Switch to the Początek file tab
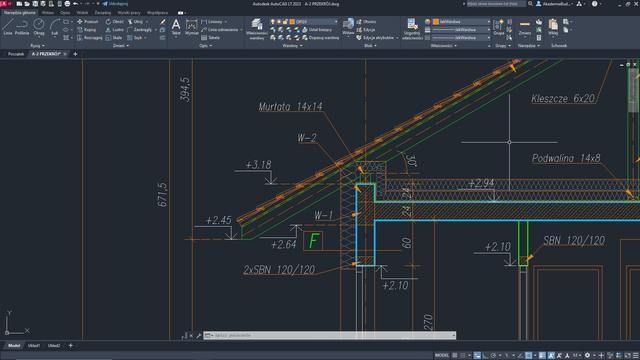640x360 pixels. (16, 54)
